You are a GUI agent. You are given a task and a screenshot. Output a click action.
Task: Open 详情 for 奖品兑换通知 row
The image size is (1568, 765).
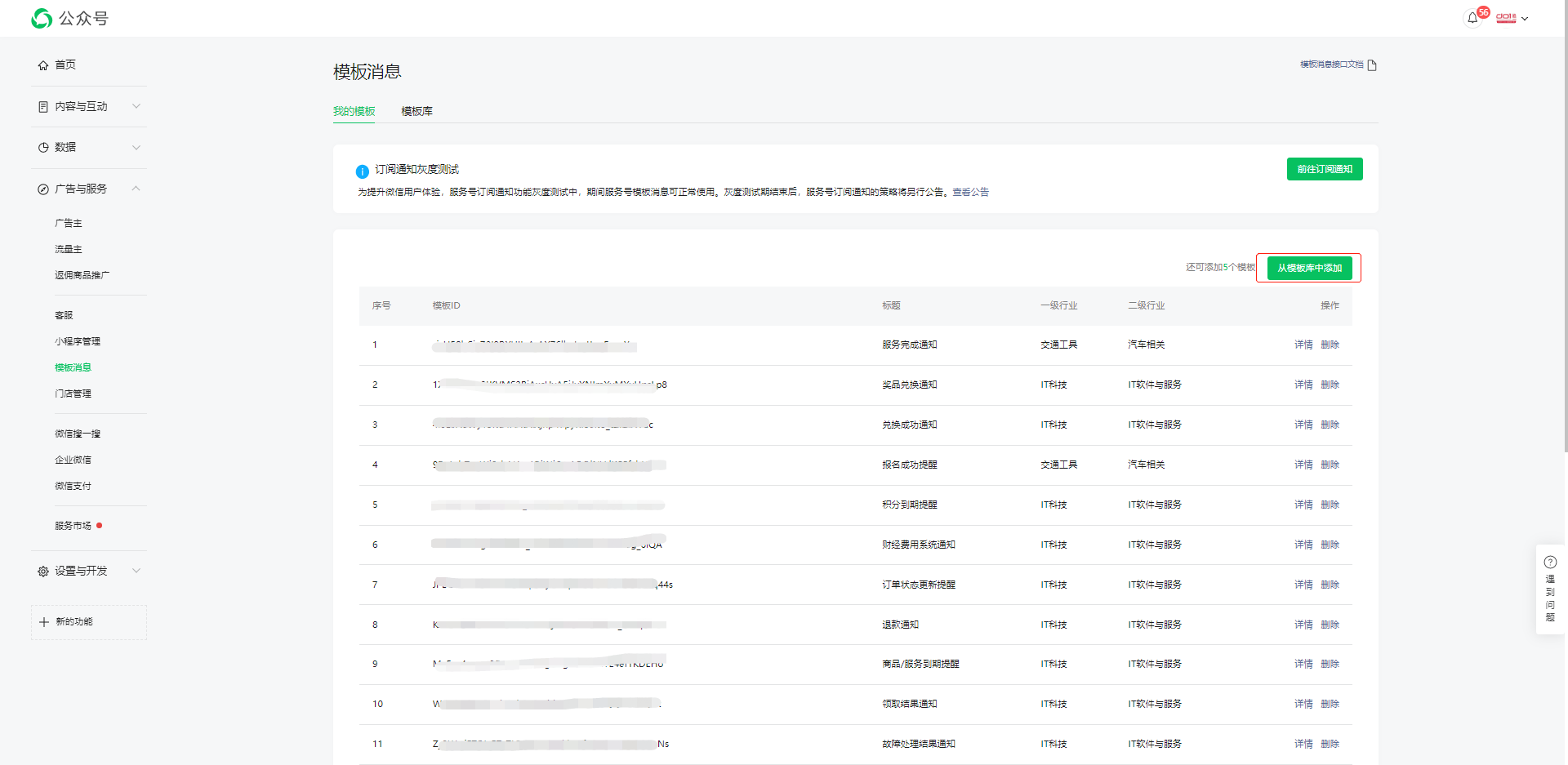[1303, 385]
